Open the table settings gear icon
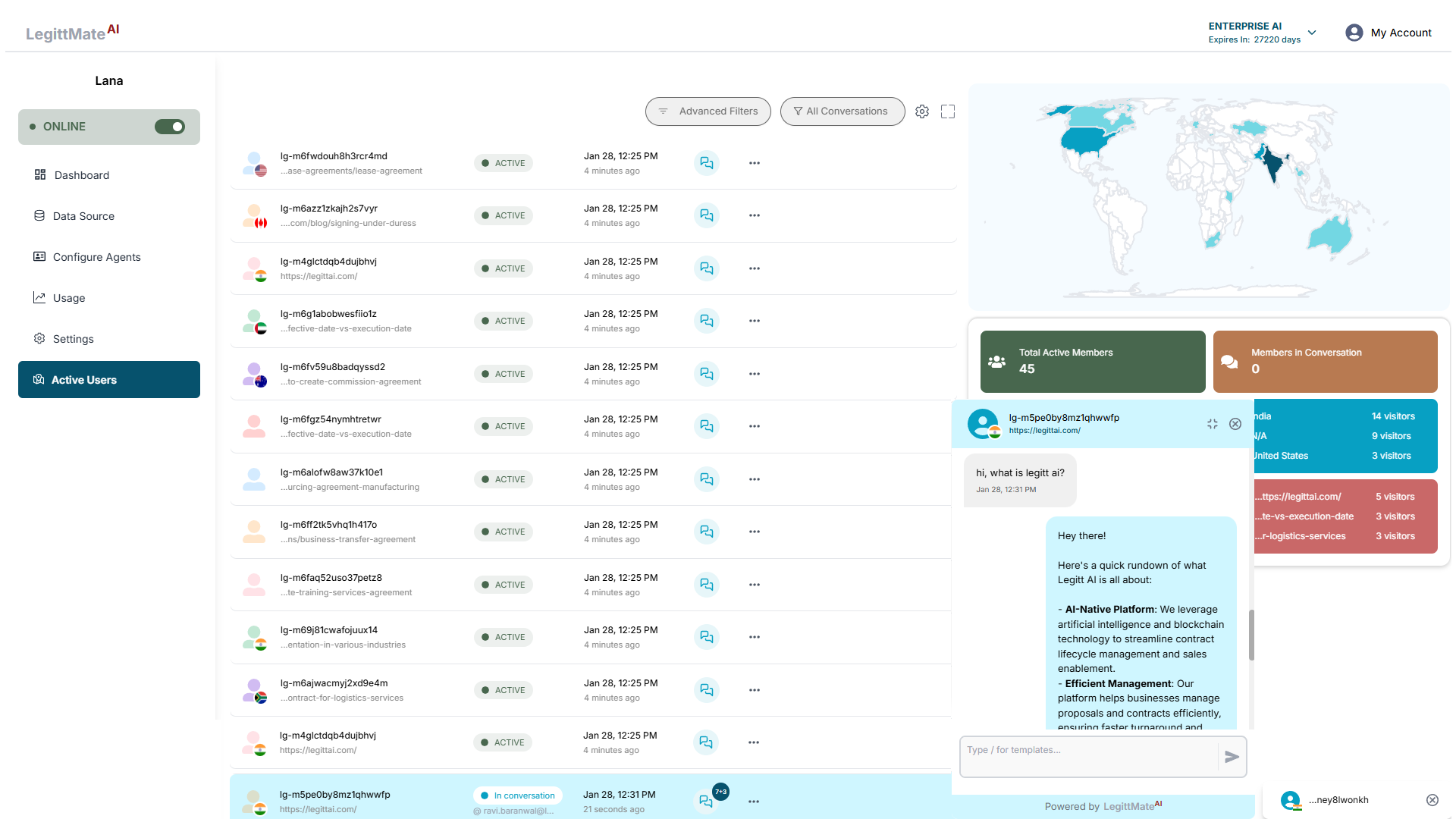The image size is (1456, 819). 921,111
